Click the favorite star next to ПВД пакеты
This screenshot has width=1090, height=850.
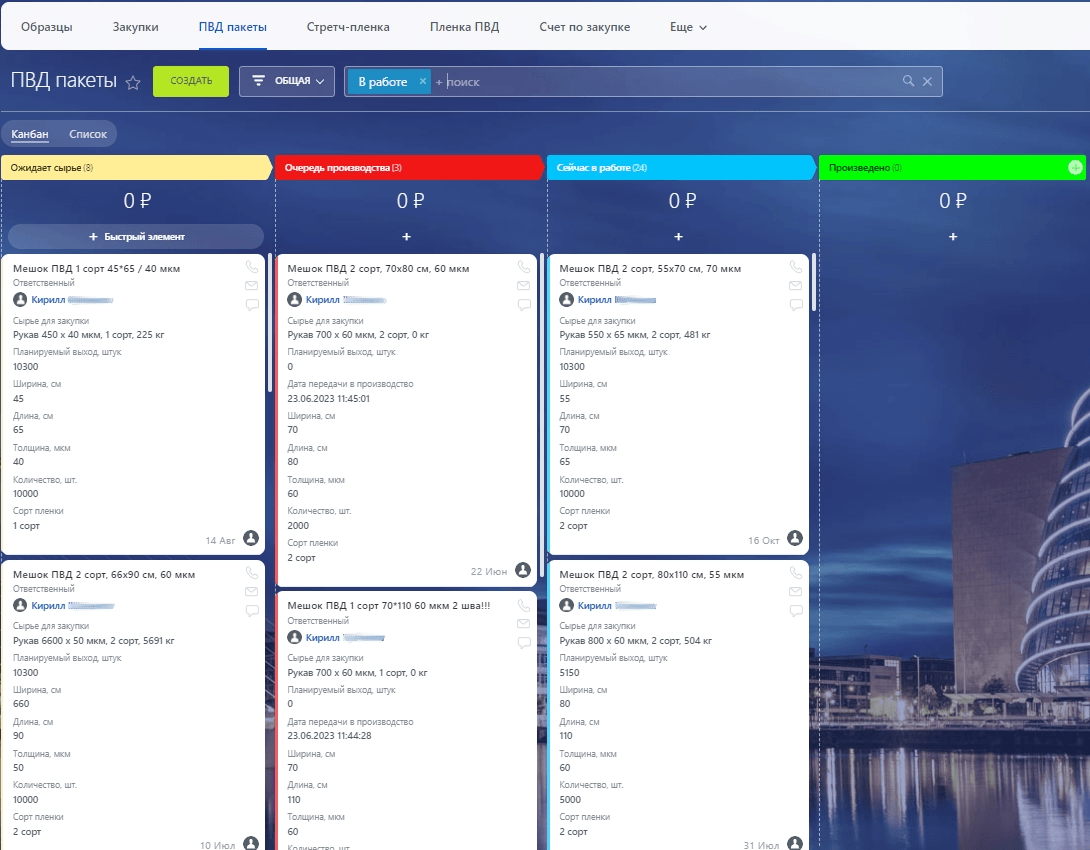(x=133, y=83)
